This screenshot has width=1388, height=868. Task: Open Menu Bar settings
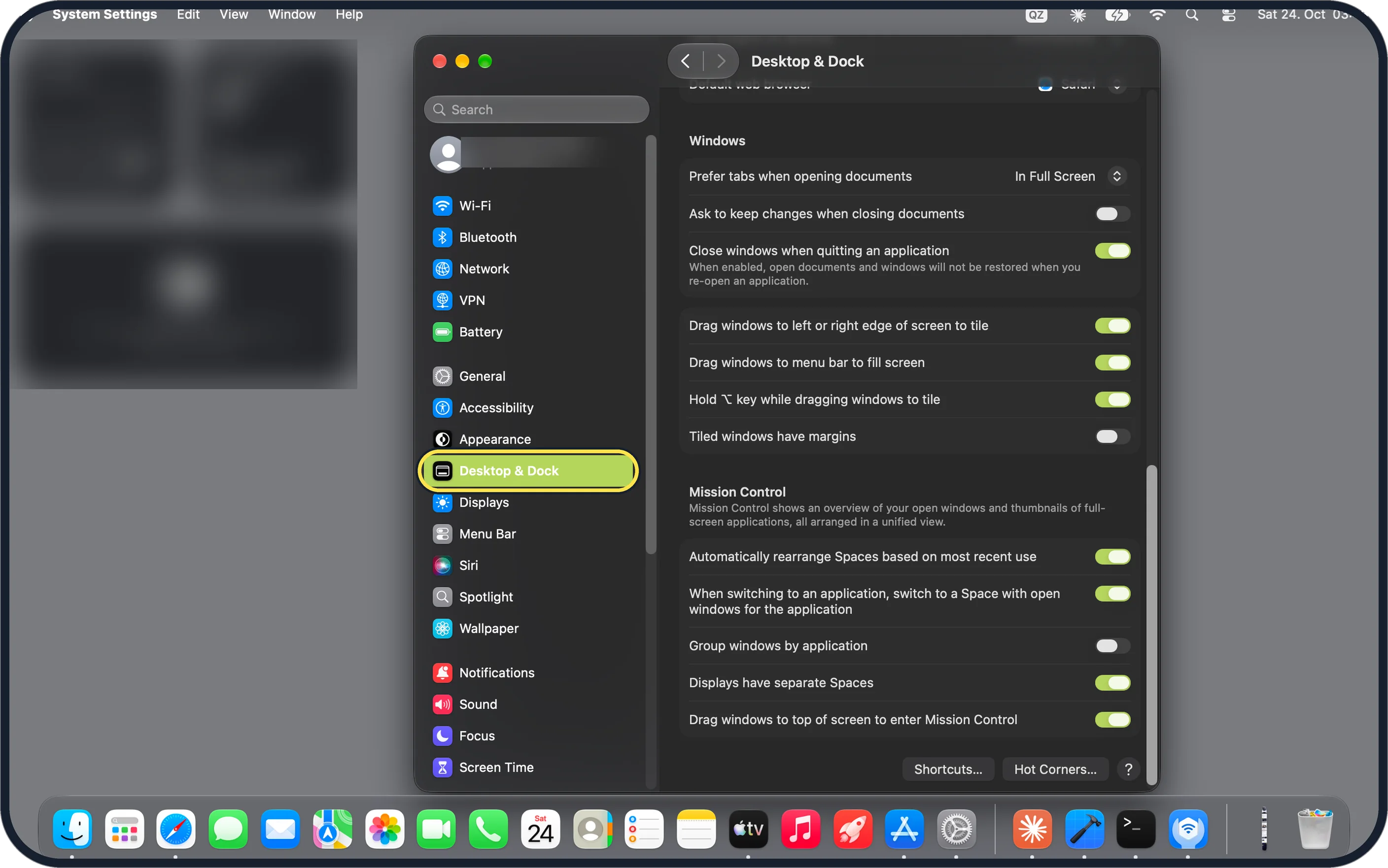(528, 534)
